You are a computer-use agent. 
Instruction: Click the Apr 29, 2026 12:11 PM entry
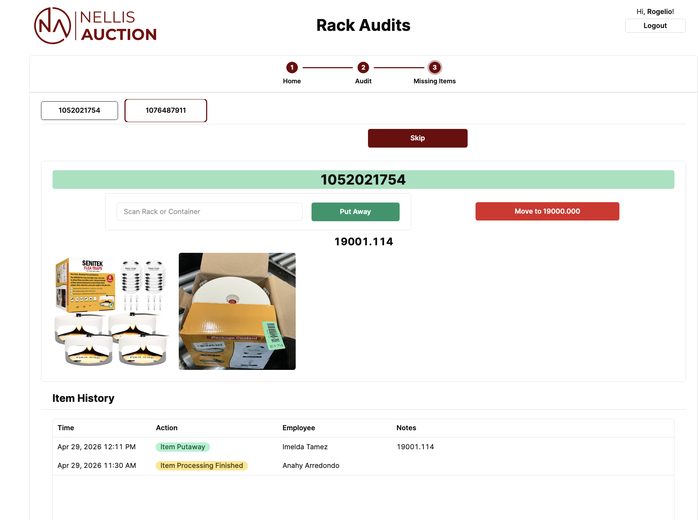[96, 447]
